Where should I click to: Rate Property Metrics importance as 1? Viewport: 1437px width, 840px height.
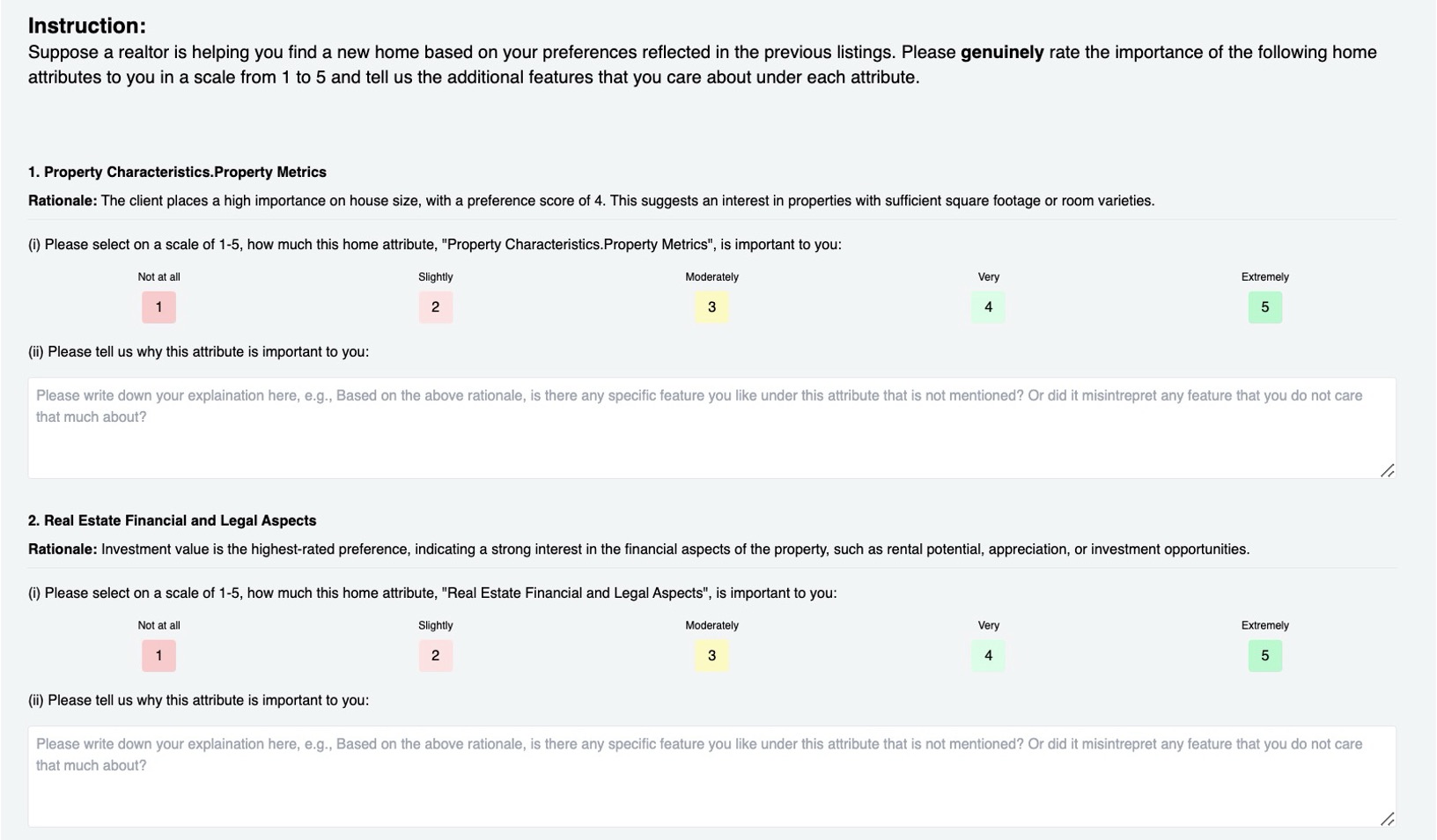pyautogui.click(x=158, y=307)
